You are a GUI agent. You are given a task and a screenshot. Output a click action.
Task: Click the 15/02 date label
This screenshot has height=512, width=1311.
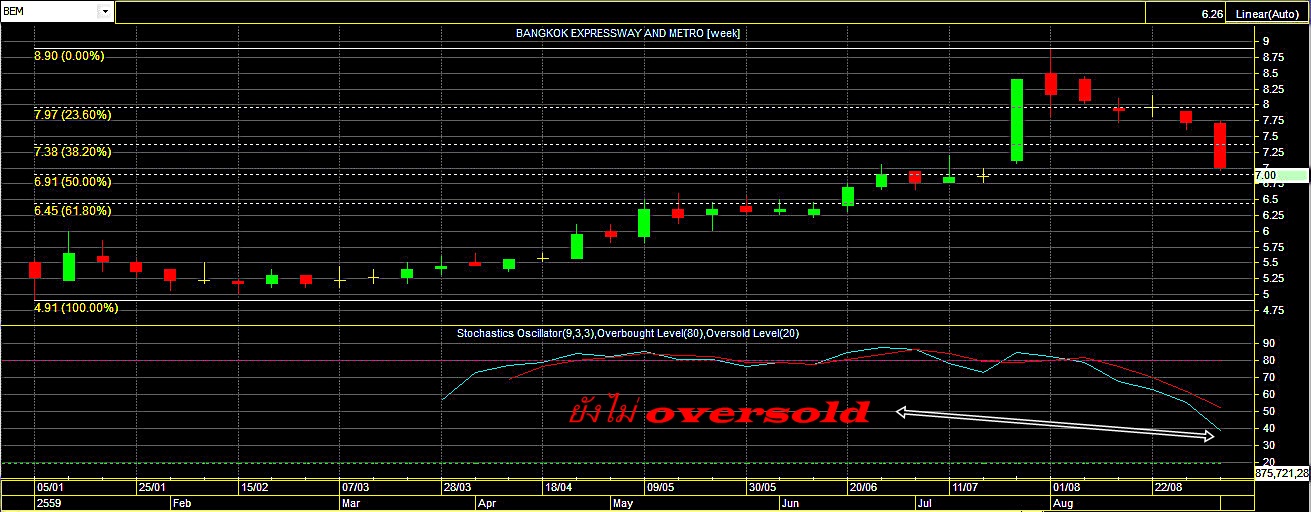[x=254, y=487]
